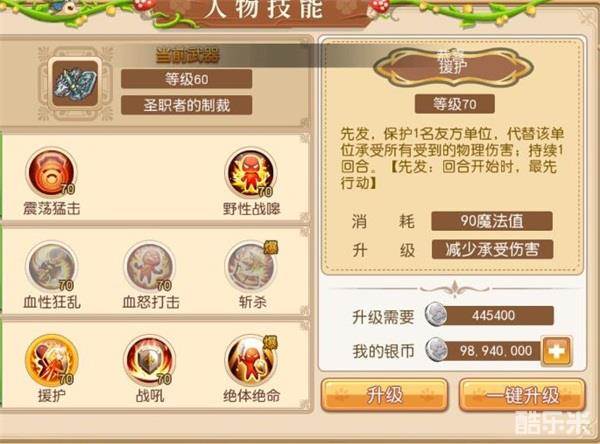This screenshot has height=444, width=600.
Task: Click the 圣职者的制裁 weapon name bar
Action: pyautogui.click(x=186, y=105)
